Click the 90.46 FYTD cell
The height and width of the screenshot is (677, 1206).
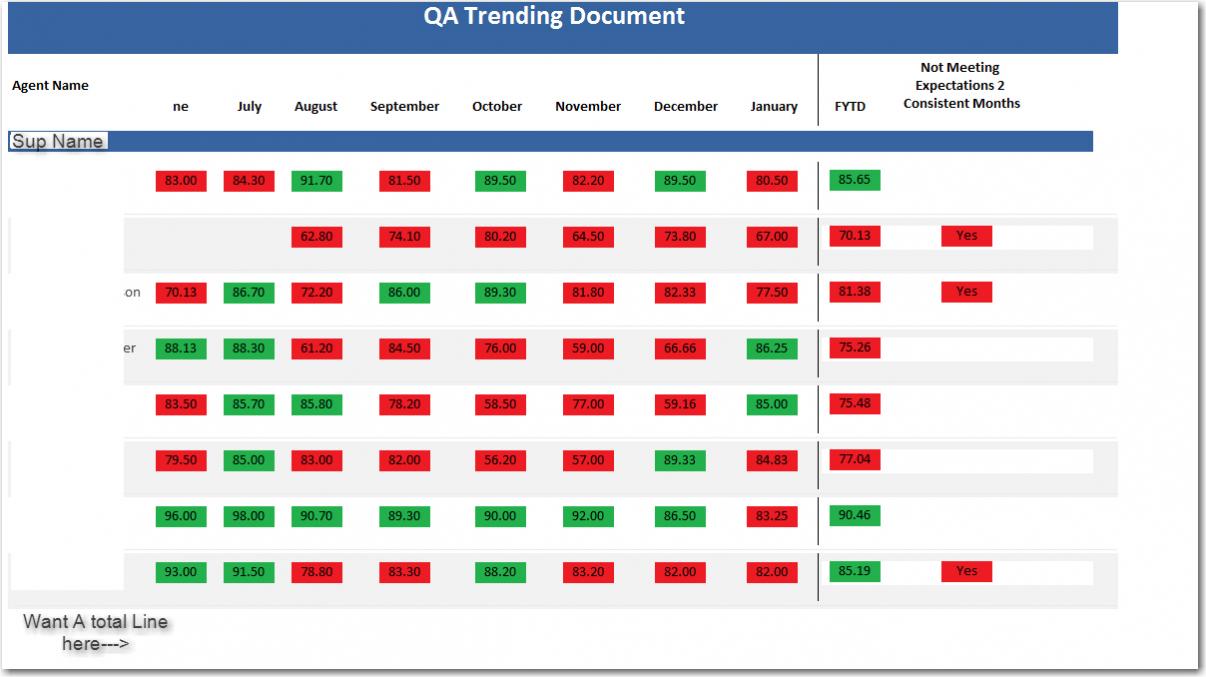click(x=855, y=516)
